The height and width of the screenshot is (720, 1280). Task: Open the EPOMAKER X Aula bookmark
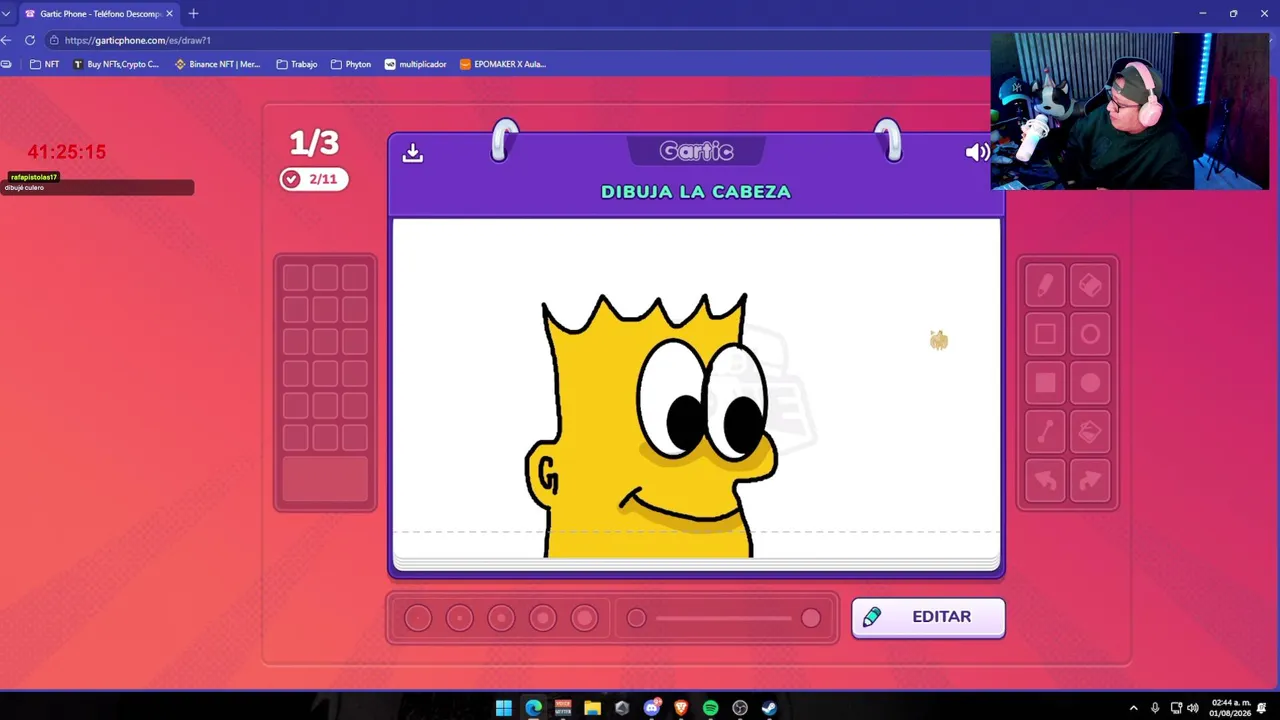click(x=503, y=64)
